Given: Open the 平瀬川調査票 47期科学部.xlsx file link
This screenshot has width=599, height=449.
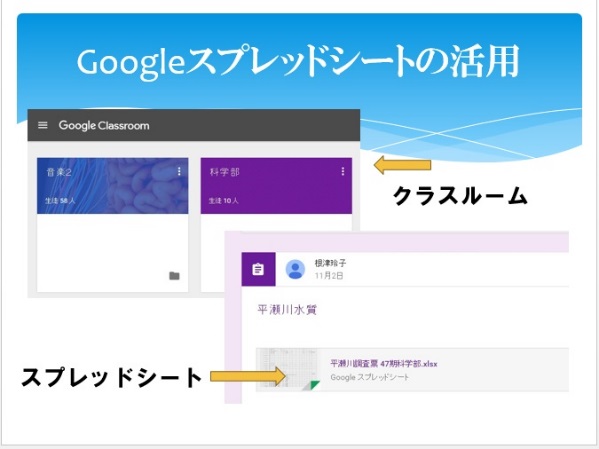Looking at the screenshot, I should 384,363.
